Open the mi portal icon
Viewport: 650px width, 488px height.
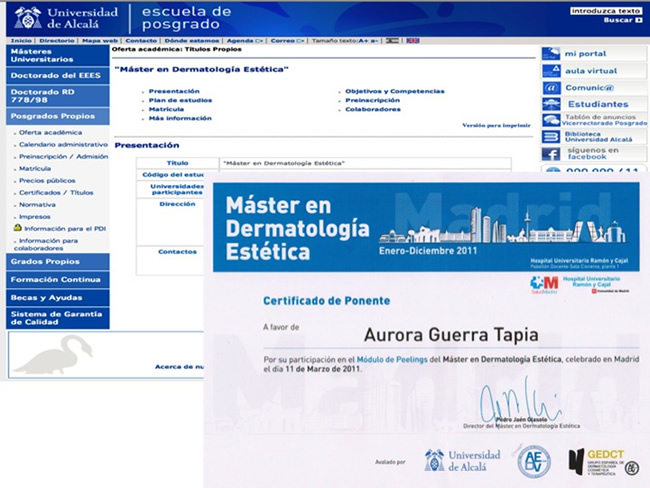[551, 53]
